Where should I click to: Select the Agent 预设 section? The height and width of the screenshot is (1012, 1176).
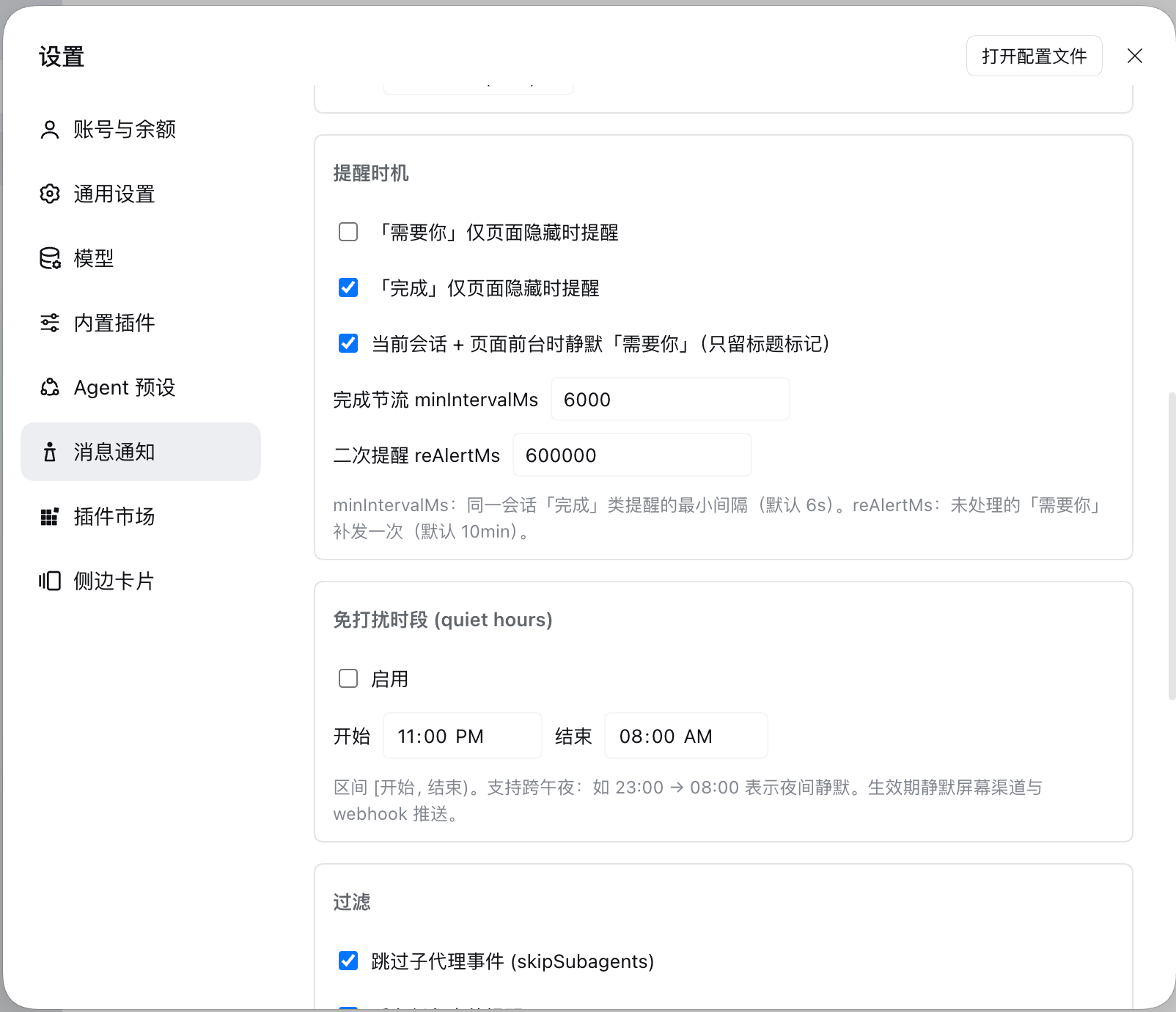[x=141, y=388]
